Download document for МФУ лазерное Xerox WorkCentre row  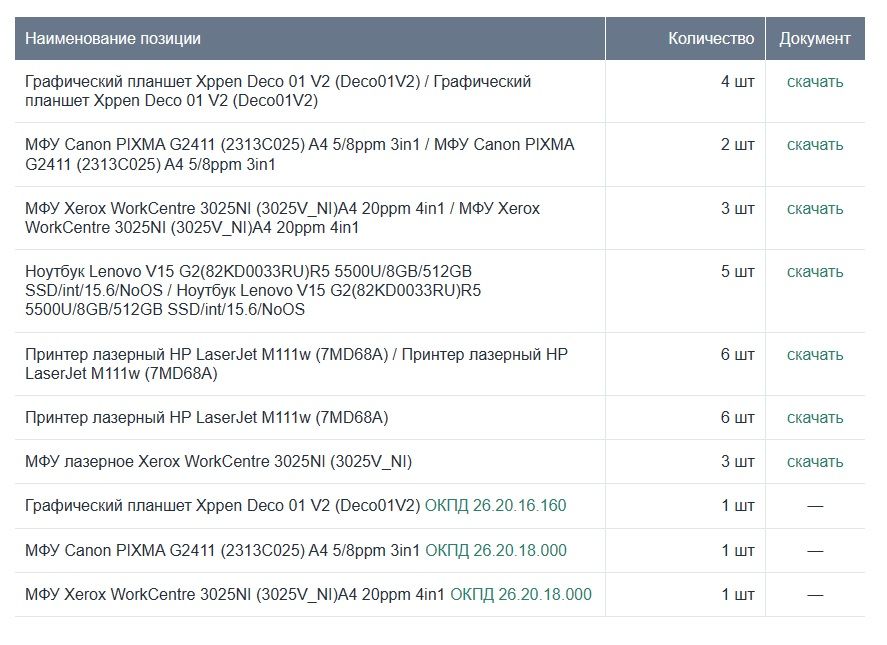814,462
